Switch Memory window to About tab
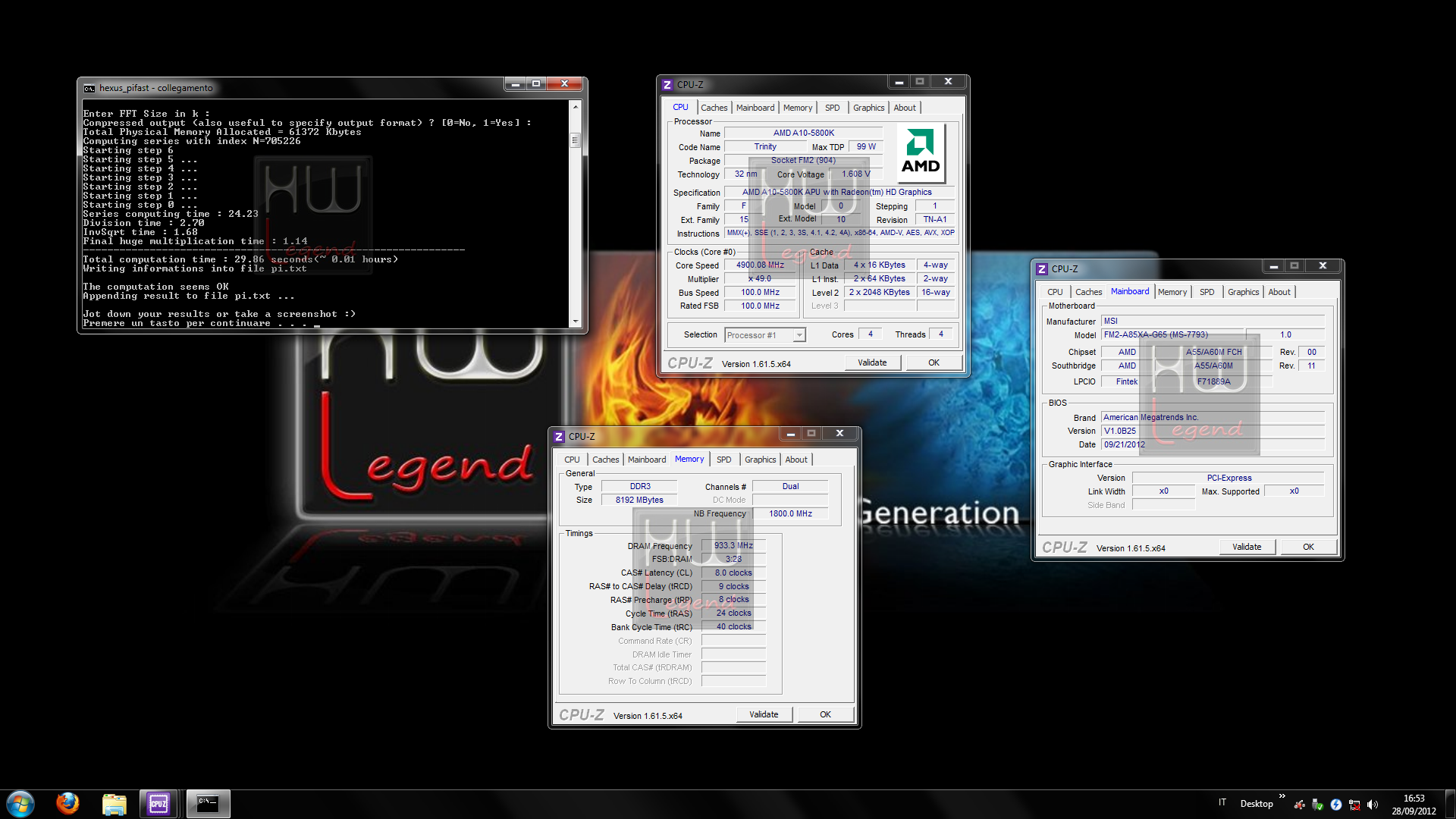Viewport: 1456px width, 819px height. click(x=795, y=460)
